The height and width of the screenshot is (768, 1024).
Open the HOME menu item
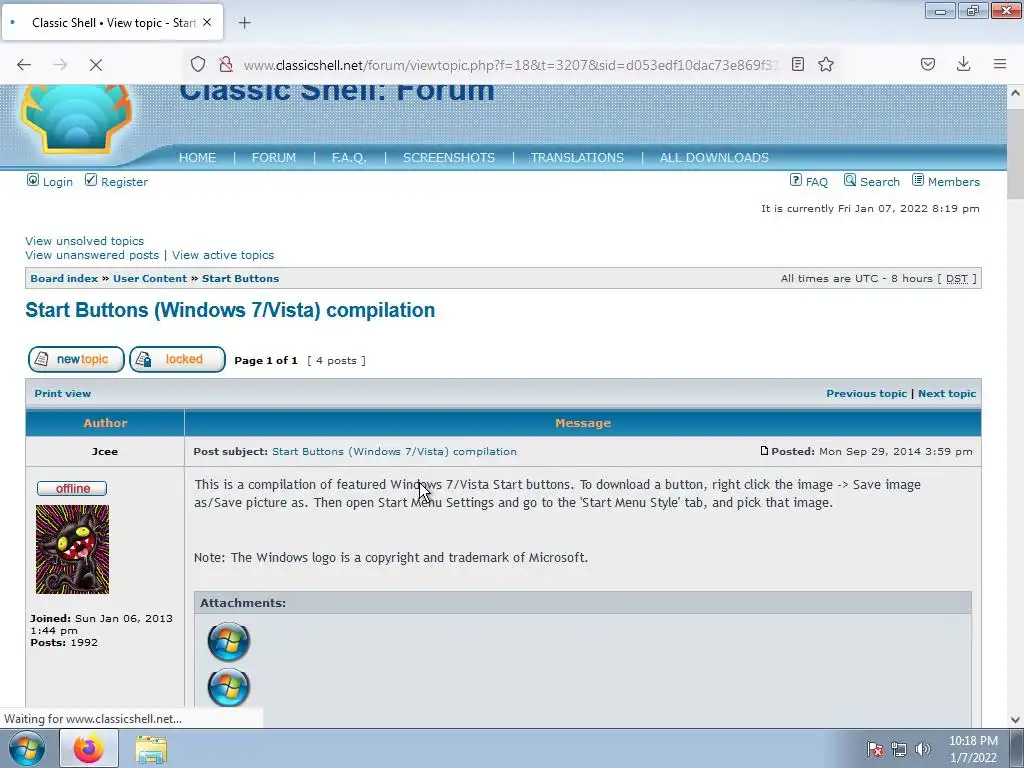(x=197, y=157)
